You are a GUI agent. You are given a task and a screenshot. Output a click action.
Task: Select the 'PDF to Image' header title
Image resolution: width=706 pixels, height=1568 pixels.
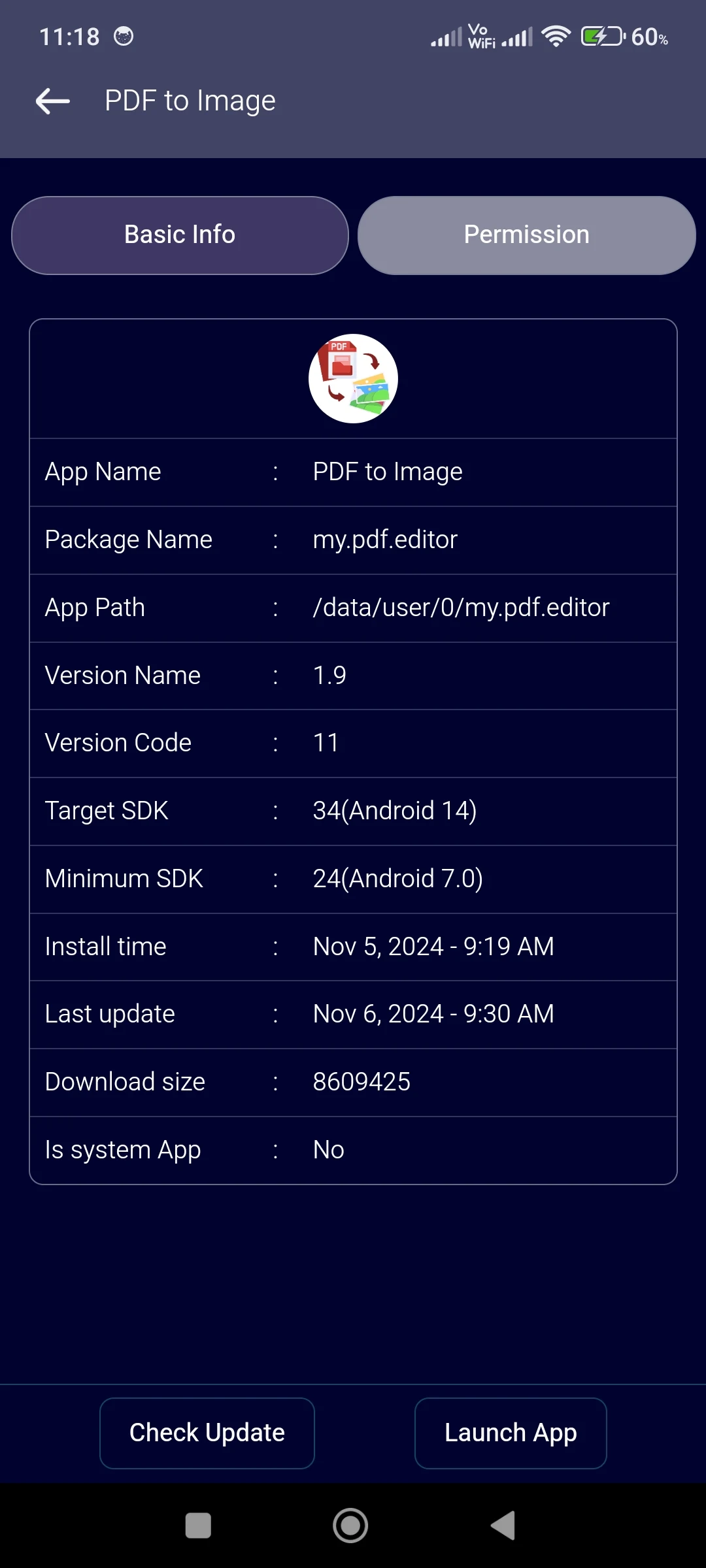click(190, 101)
